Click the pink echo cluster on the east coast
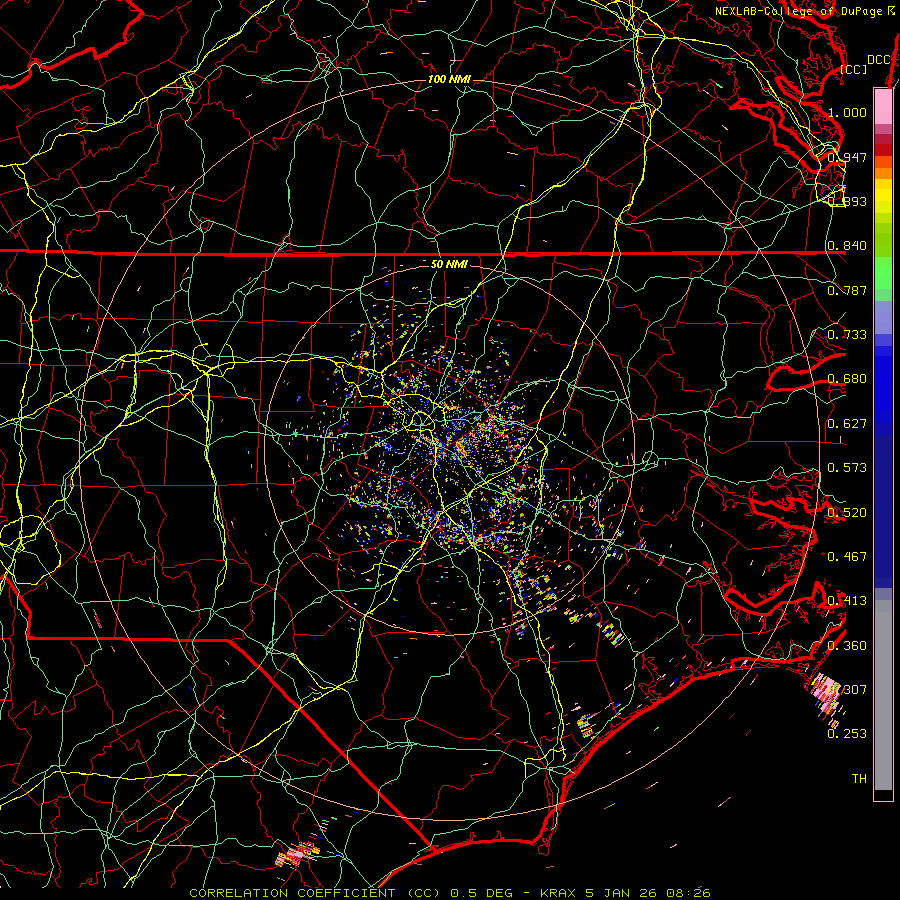The width and height of the screenshot is (900, 900). [825, 696]
